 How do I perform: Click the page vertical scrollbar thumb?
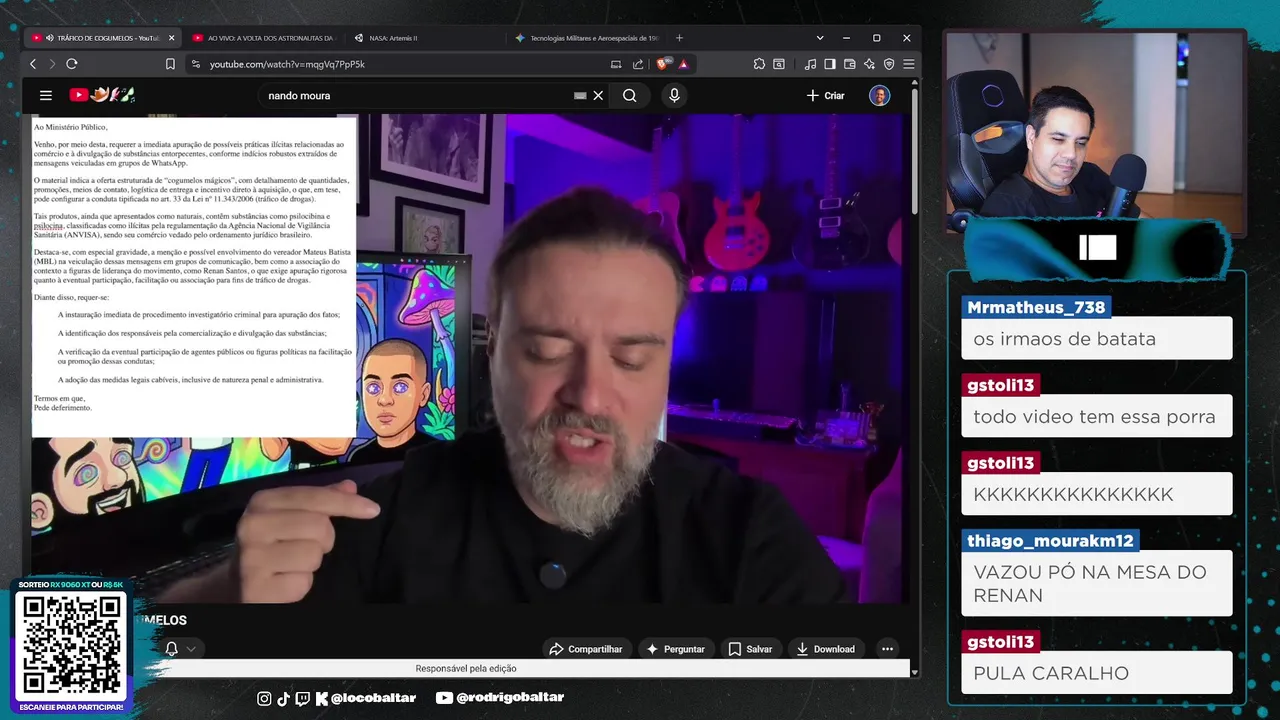tap(914, 150)
